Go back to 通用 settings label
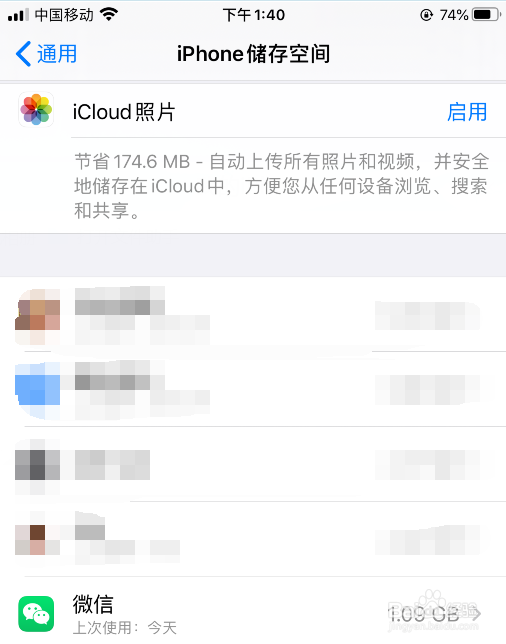Viewport: 506px width, 644px height. pyautogui.click(x=57, y=54)
